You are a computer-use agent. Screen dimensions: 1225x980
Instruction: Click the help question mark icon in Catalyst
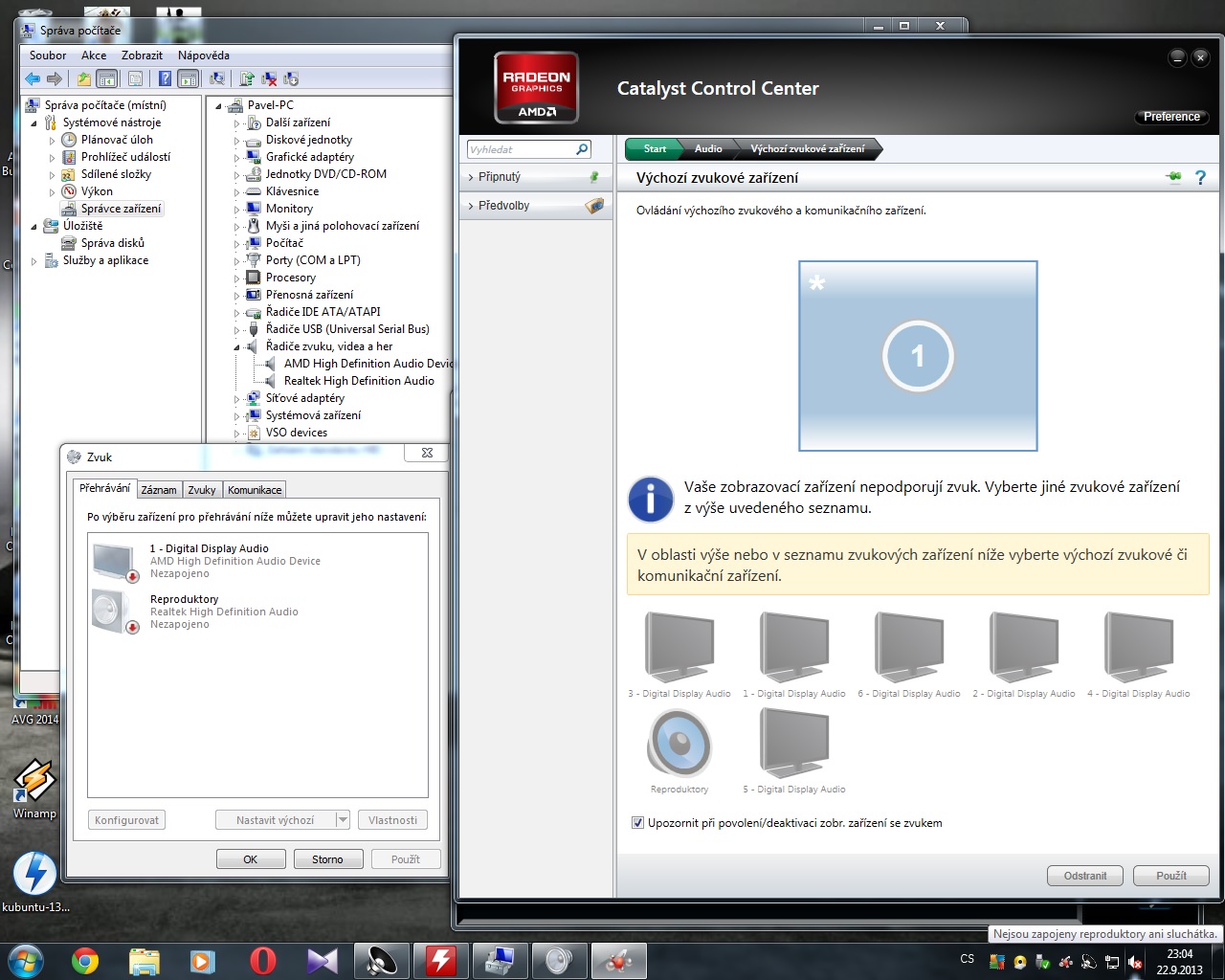point(1200,178)
